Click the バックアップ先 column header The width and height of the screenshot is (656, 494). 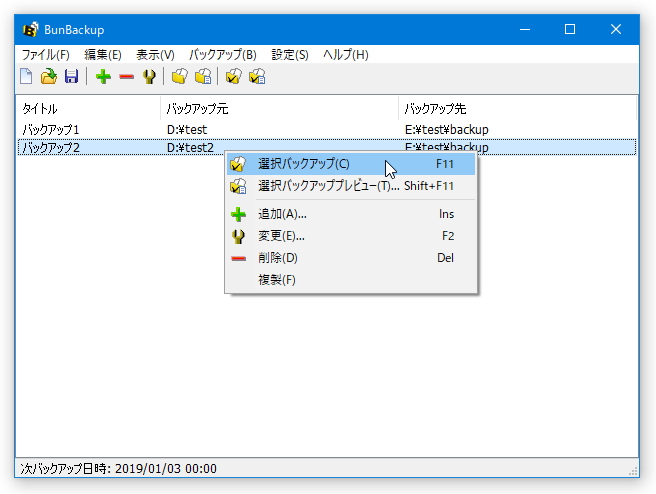coord(518,109)
